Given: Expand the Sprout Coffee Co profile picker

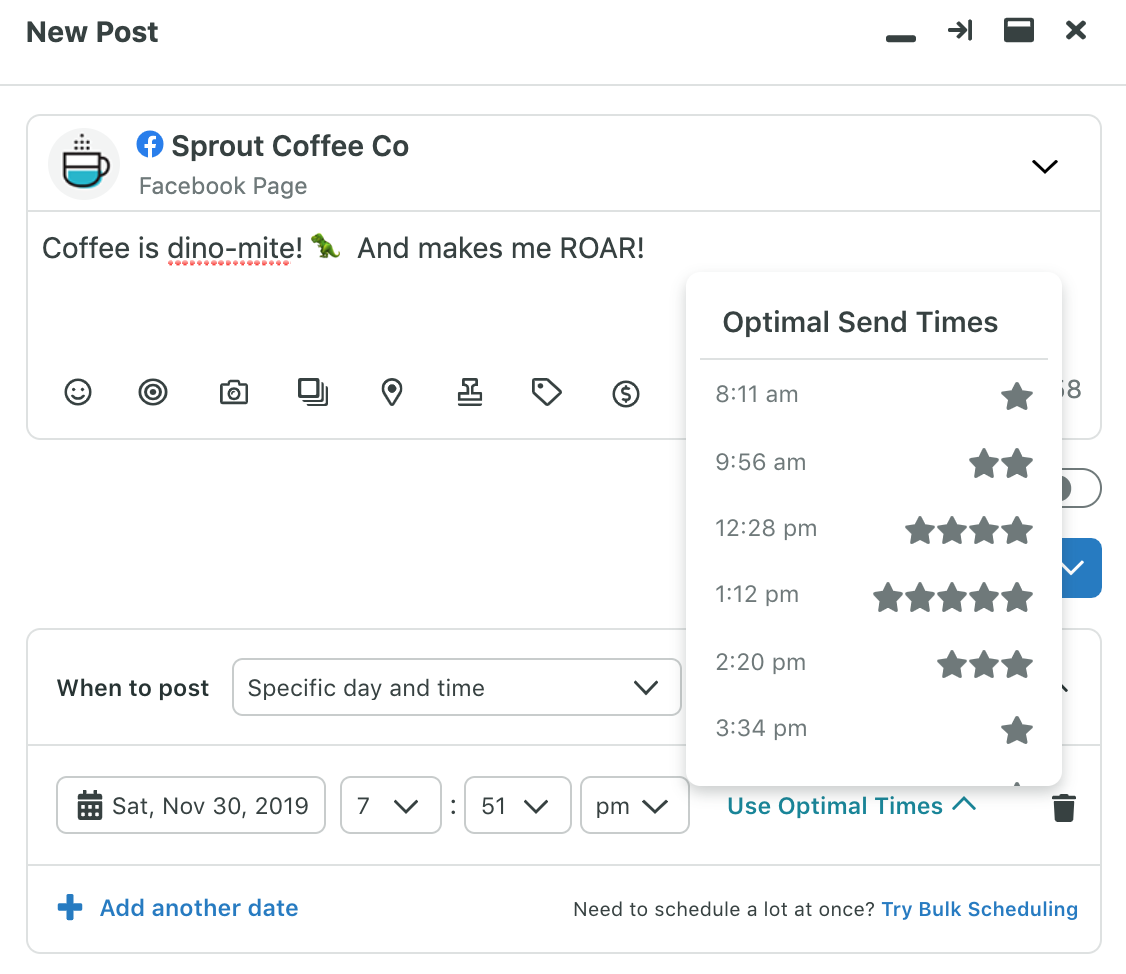Looking at the screenshot, I should click(x=1044, y=167).
